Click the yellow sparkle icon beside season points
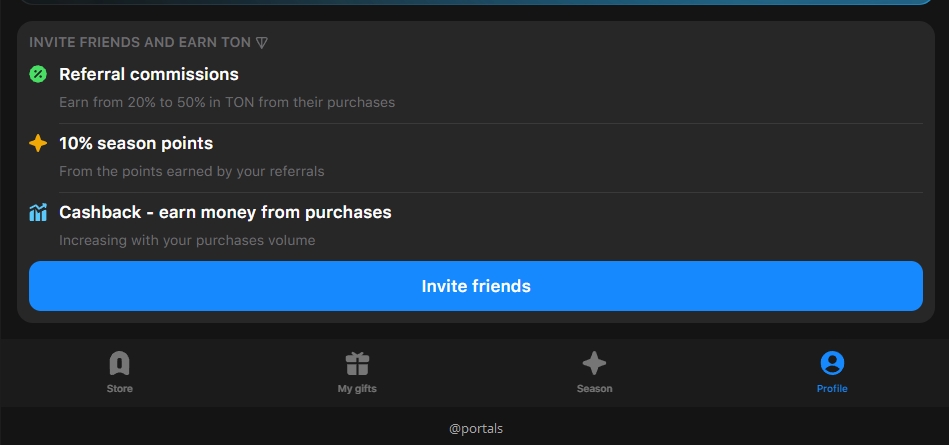This screenshot has width=949, height=445. pyautogui.click(x=38, y=143)
